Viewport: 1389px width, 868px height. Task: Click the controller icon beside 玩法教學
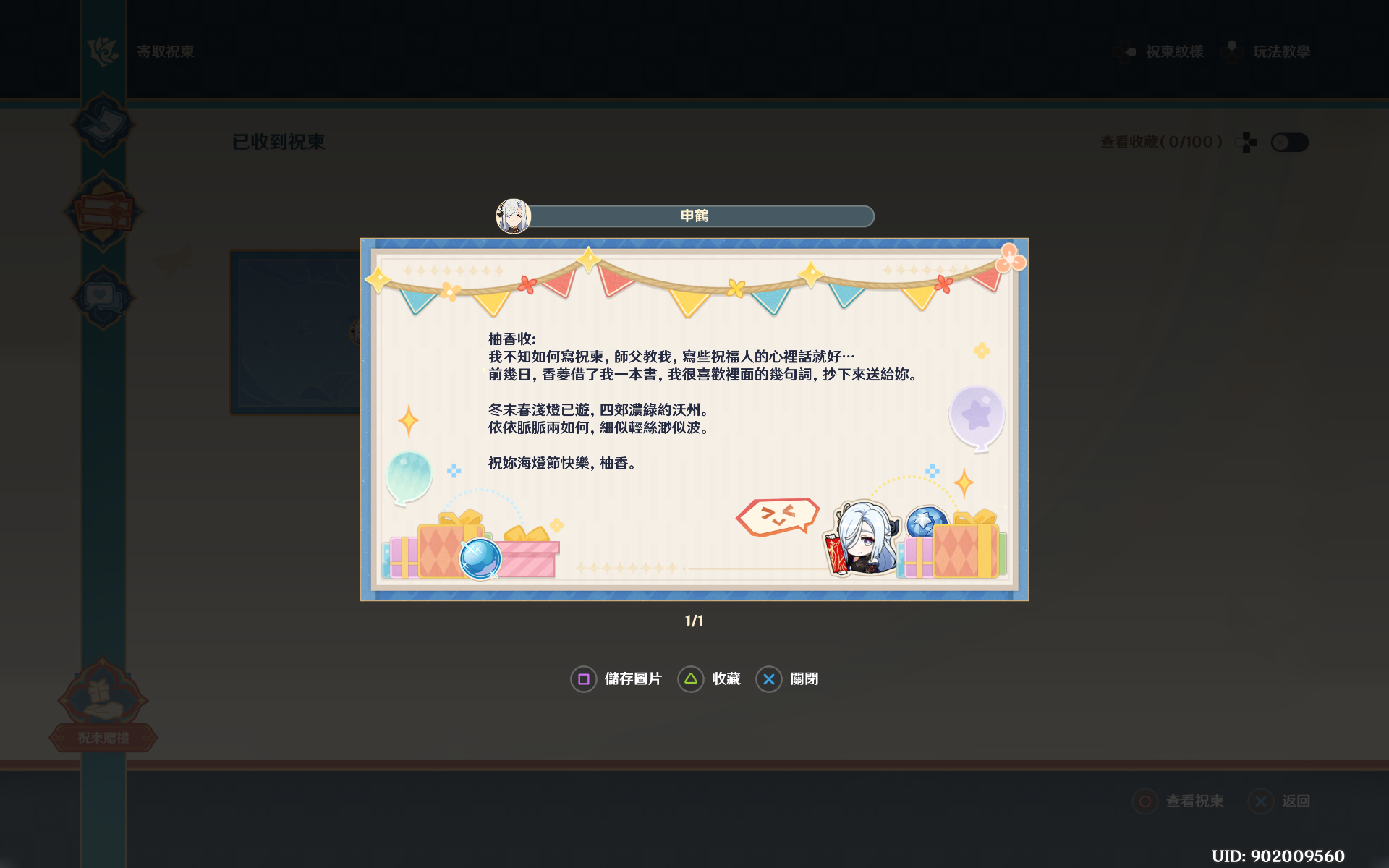1231,52
